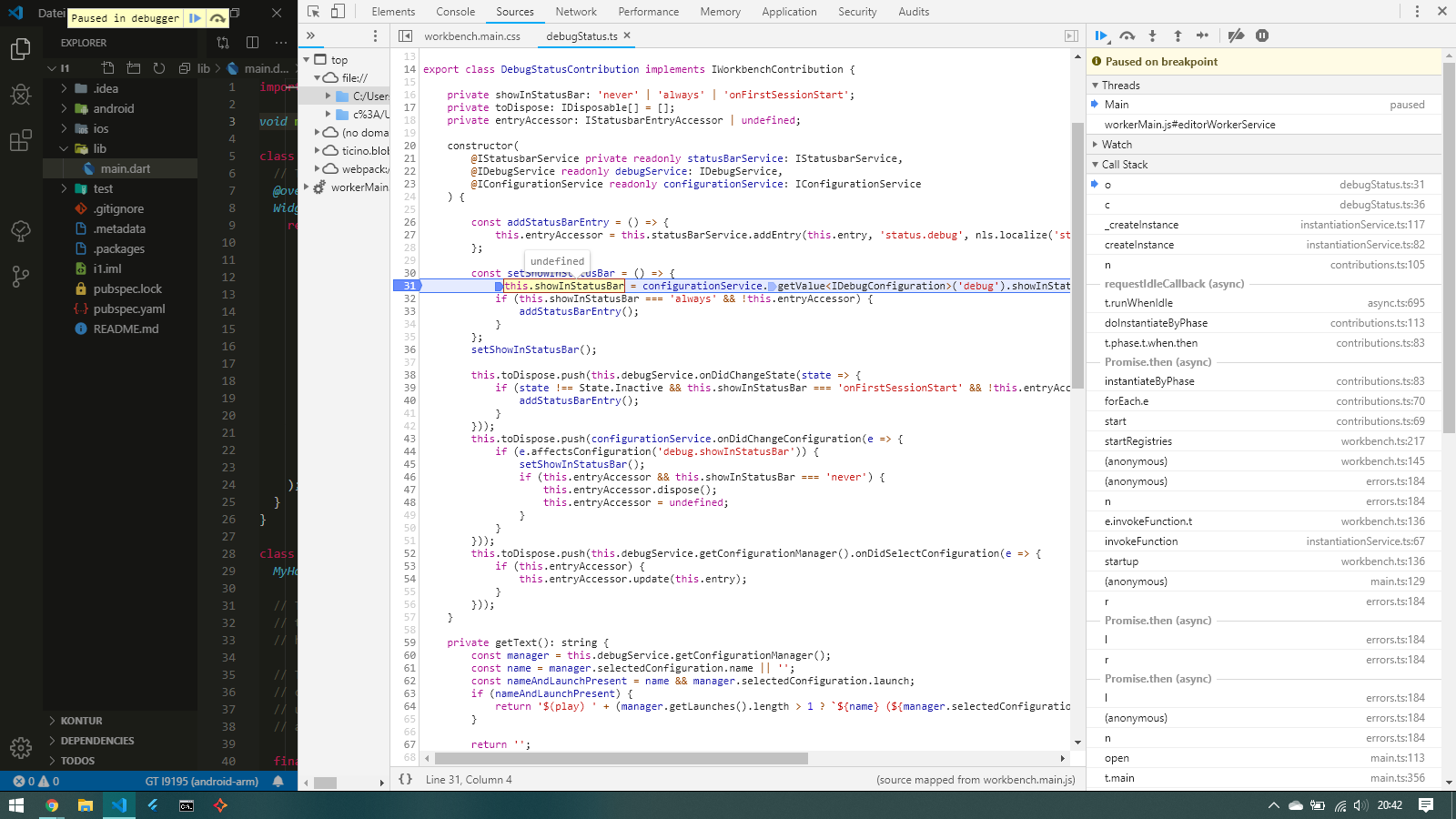The image size is (1456, 819).
Task: Step into the next function call
Action: (x=1153, y=36)
